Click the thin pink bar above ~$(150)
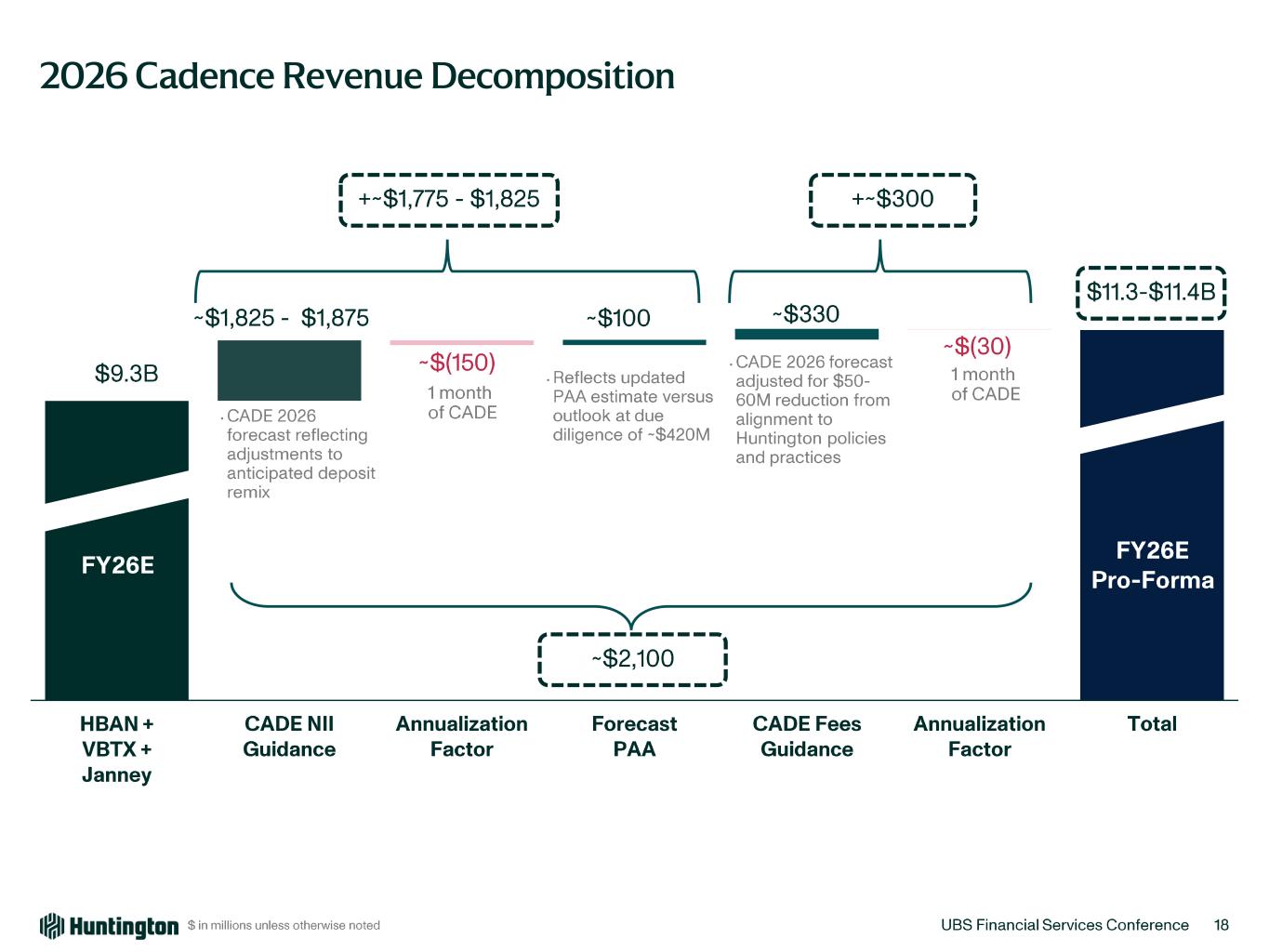This screenshot has width=1269, height=952. click(x=461, y=342)
